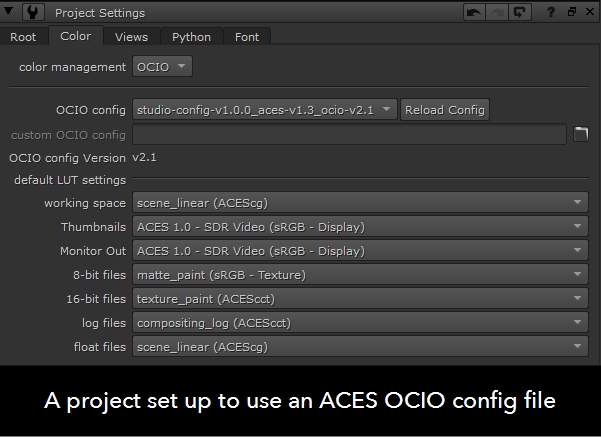Image resolution: width=601 pixels, height=446 pixels.
Task: Switch to the Root tab
Action: (x=23, y=37)
